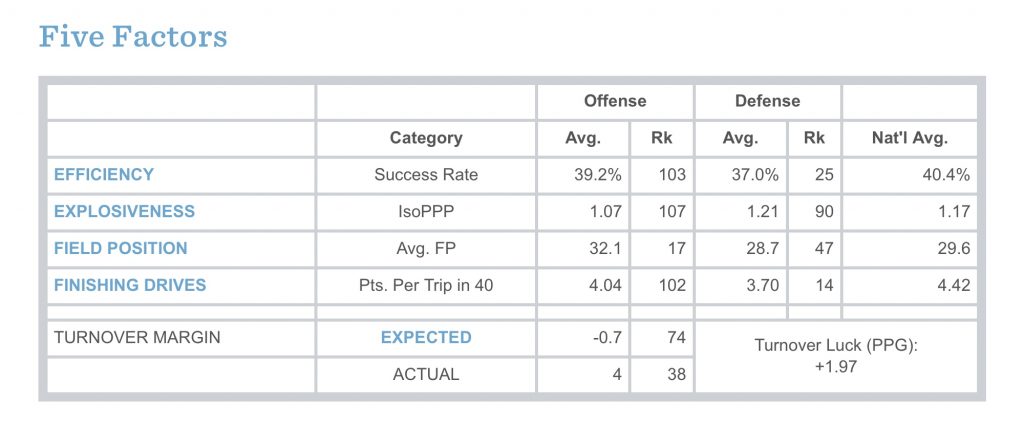Image resolution: width=1024 pixels, height=443 pixels.
Task: Select the TURNOVER MARGIN row label
Action: 137,337
